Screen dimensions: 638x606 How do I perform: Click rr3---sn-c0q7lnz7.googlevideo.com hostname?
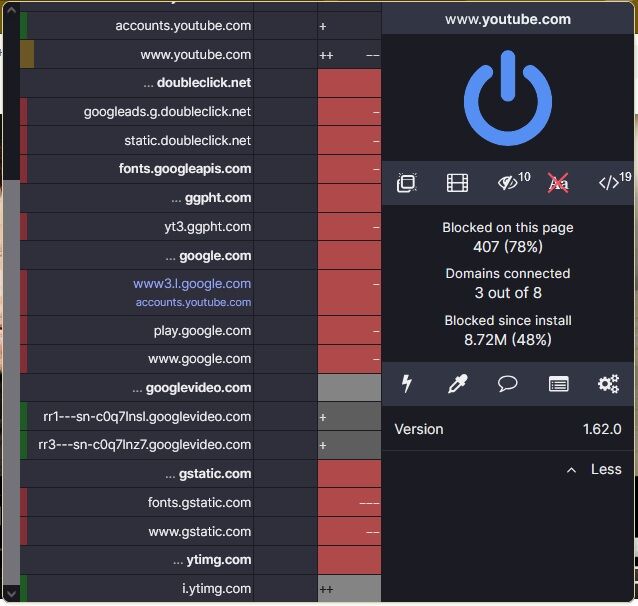click(144, 444)
